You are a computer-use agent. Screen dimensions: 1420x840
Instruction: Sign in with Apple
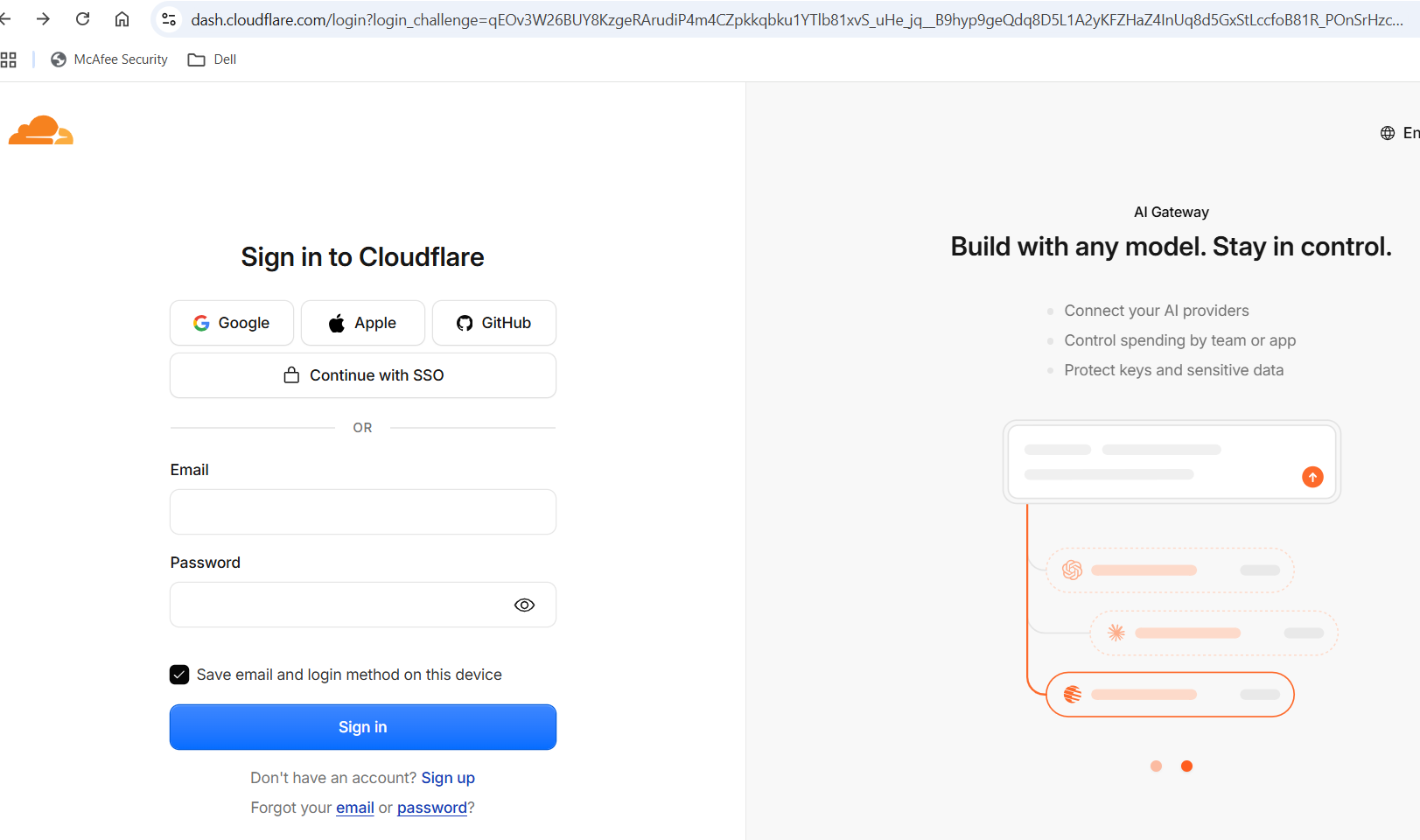[x=363, y=323]
